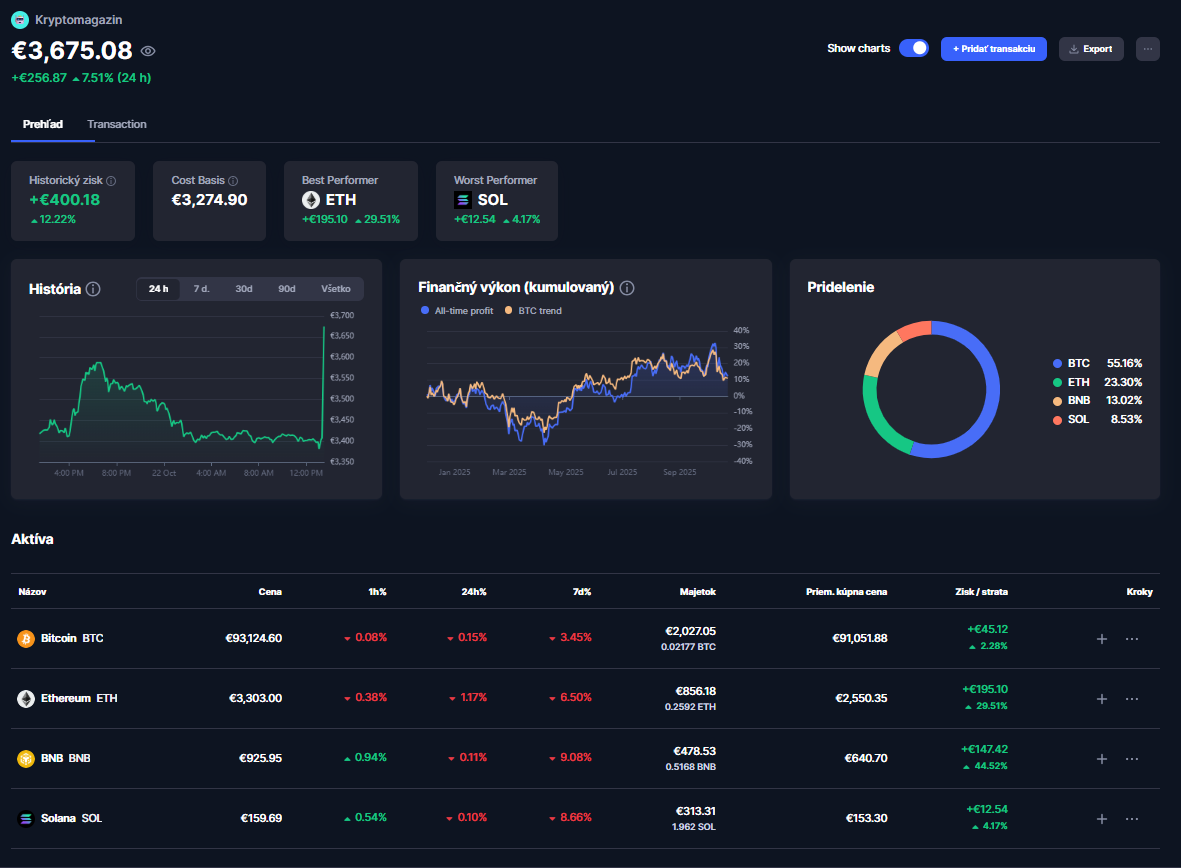The width and height of the screenshot is (1181, 868).
Task: Open the Ethereum row more options menu
Action: coord(1132,699)
